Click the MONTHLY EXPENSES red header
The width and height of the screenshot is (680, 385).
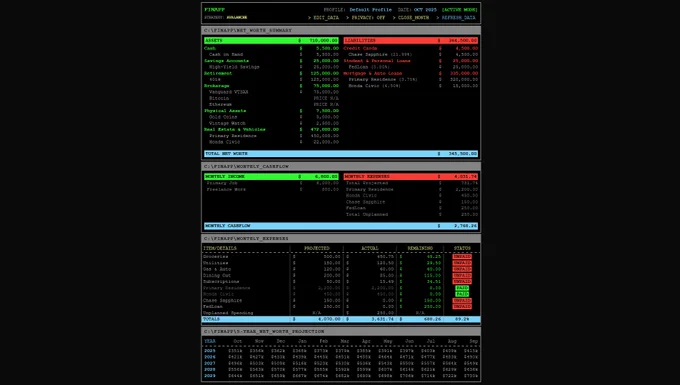pos(411,176)
